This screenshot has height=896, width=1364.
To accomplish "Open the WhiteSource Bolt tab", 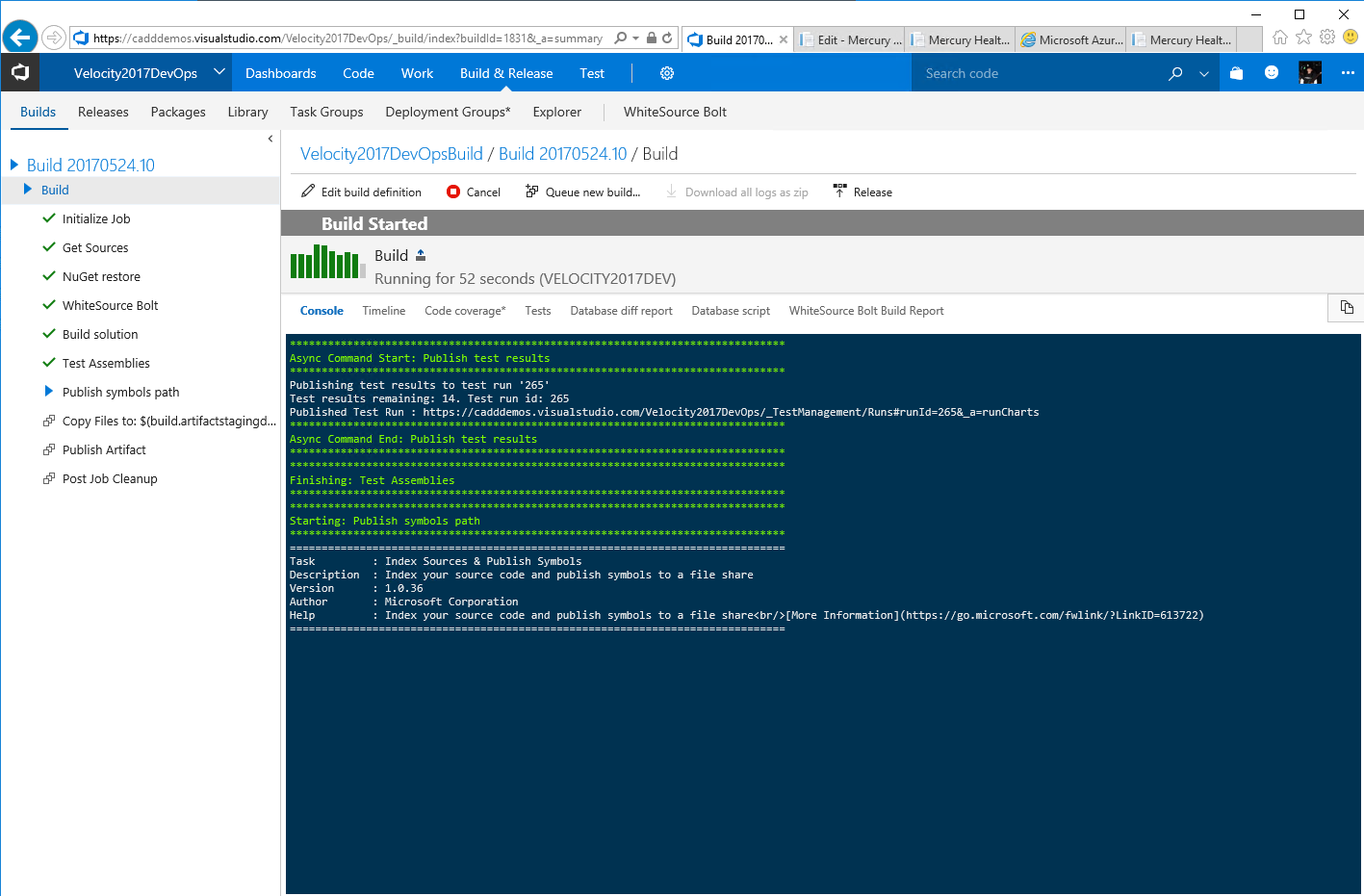I will click(x=675, y=112).
